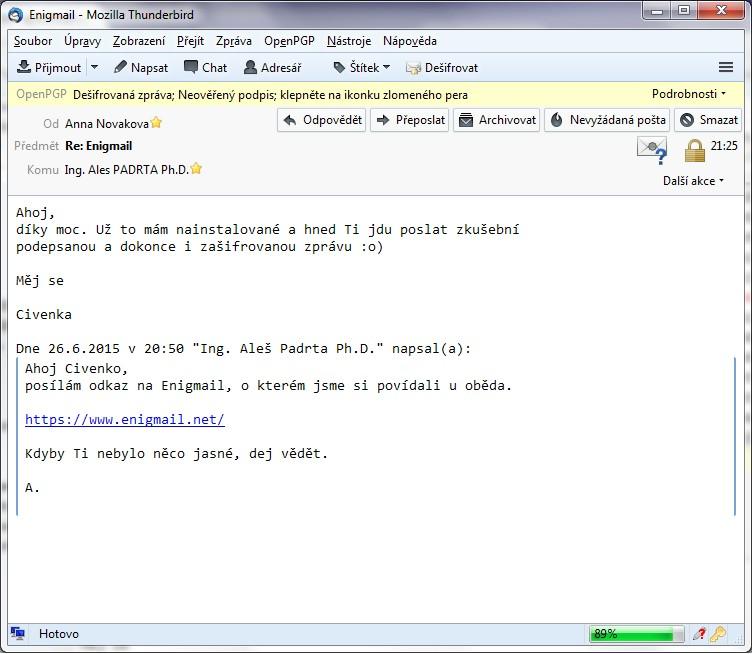Image resolution: width=752 pixels, height=654 pixels.
Task: Click the Hotovo status bar text
Action: pyautogui.click(x=59, y=634)
